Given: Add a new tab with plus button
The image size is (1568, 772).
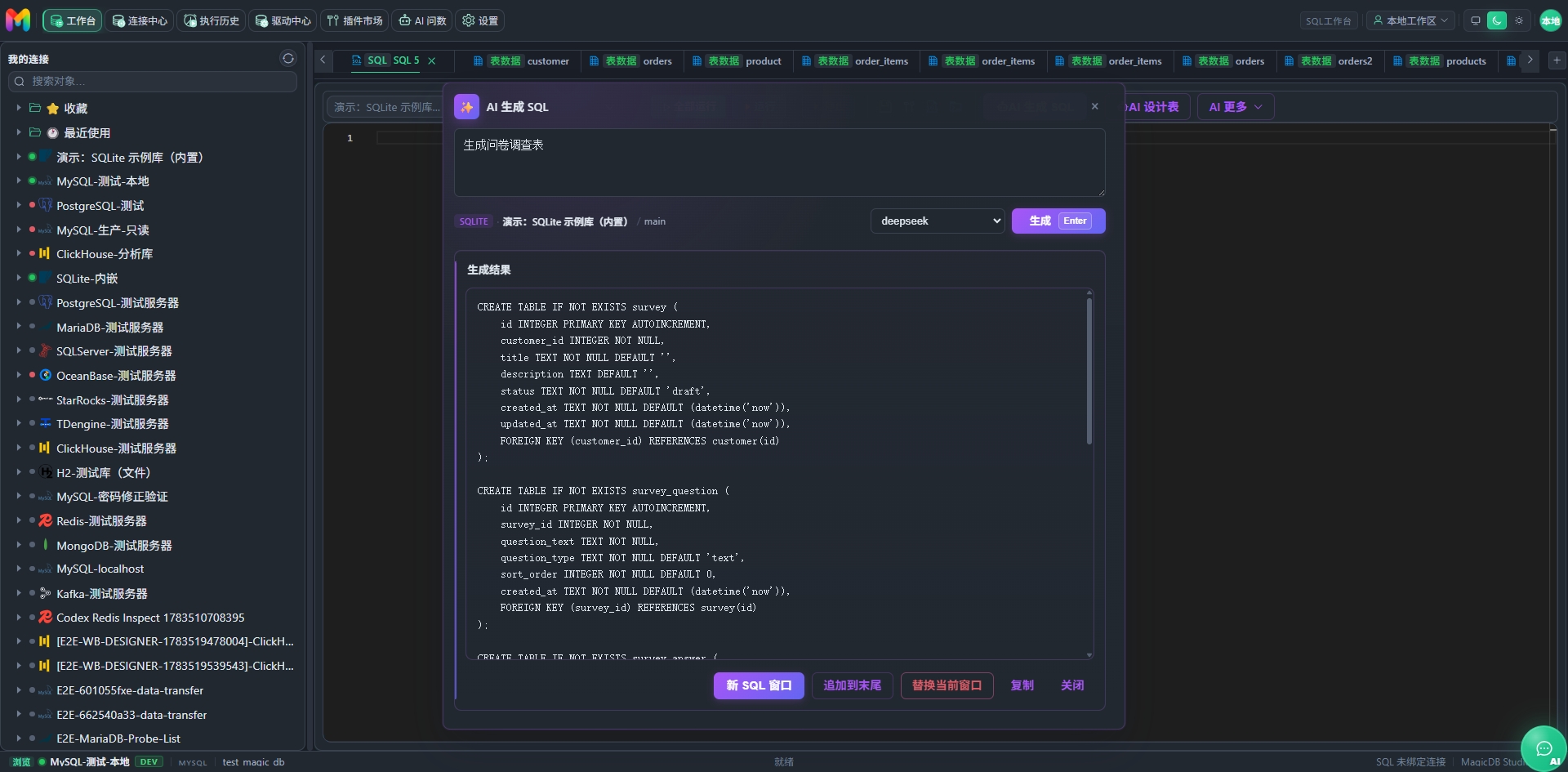Looking at the screenshot, I should pyautogui.click(x=1557, y=60).
